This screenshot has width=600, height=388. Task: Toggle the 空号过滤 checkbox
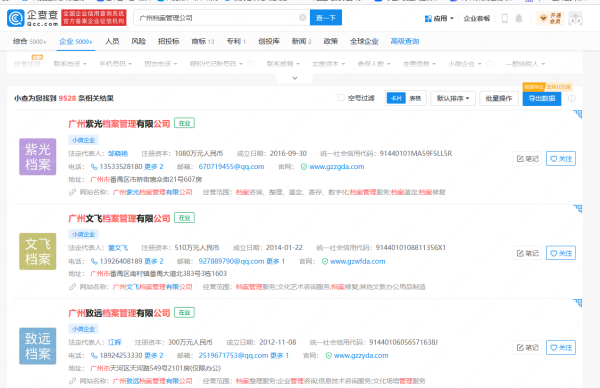click(x=341, y=98)
